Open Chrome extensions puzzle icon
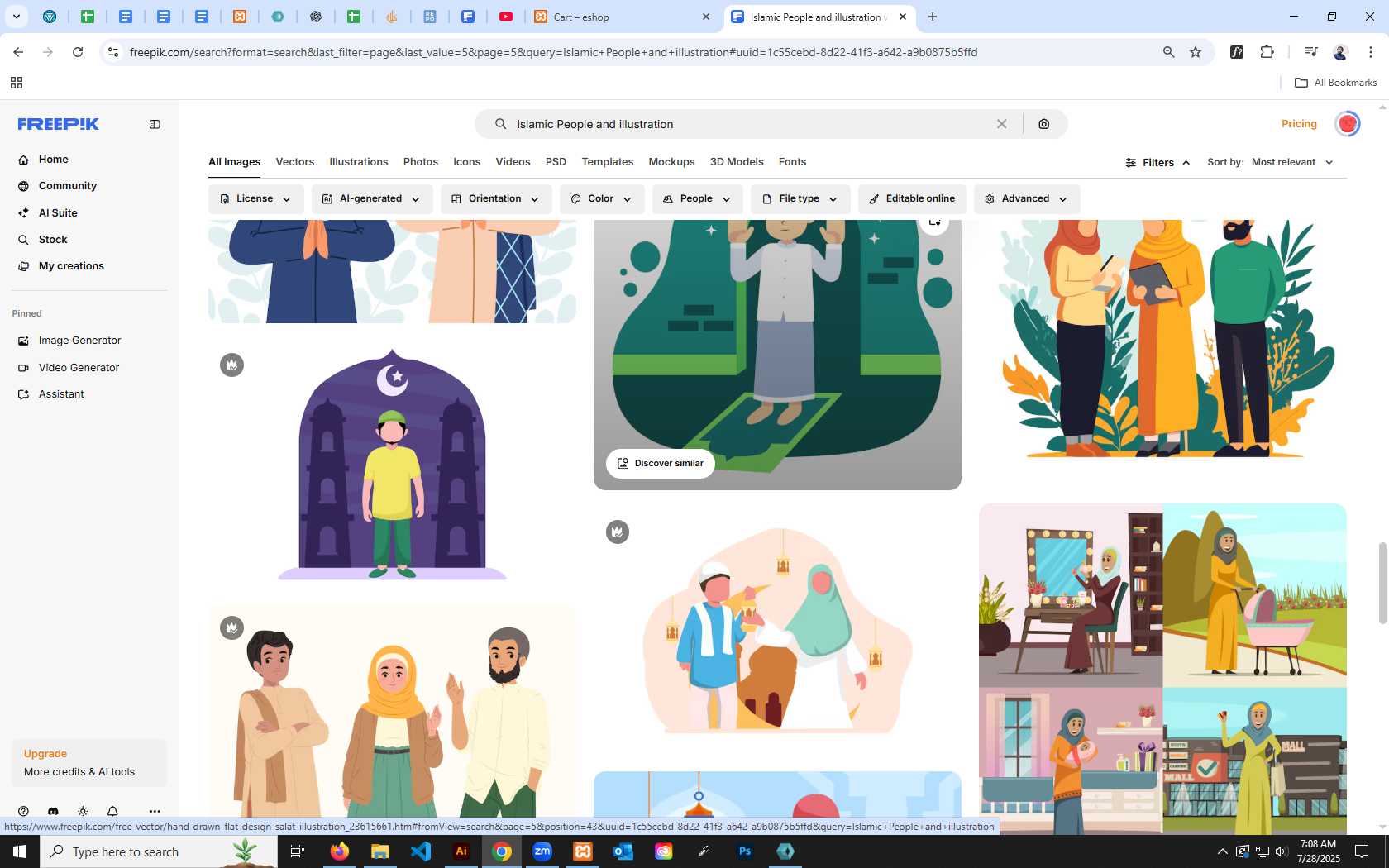Image resolution: width=1389 pixels, height=868 pixels. [1267, 52]
